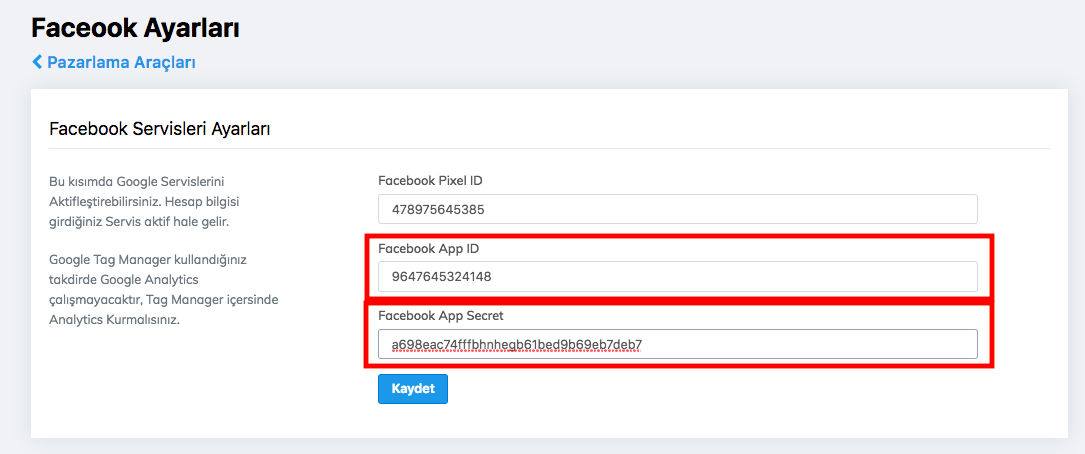Viewport: 1085px width, 454px height.
Task: Click the takdirde Google Analytics text line
Action: tap(124, 279)
